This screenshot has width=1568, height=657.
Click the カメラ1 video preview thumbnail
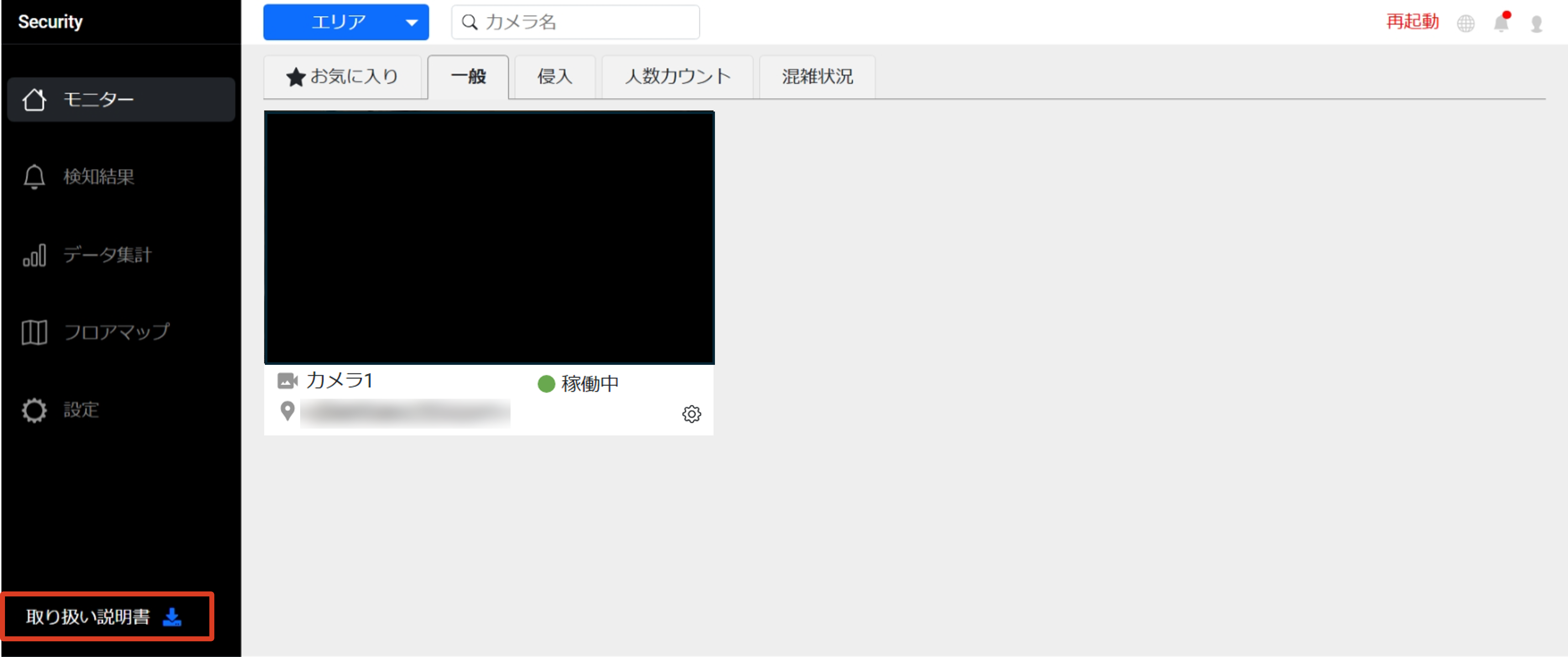click(x=489, y=238)
